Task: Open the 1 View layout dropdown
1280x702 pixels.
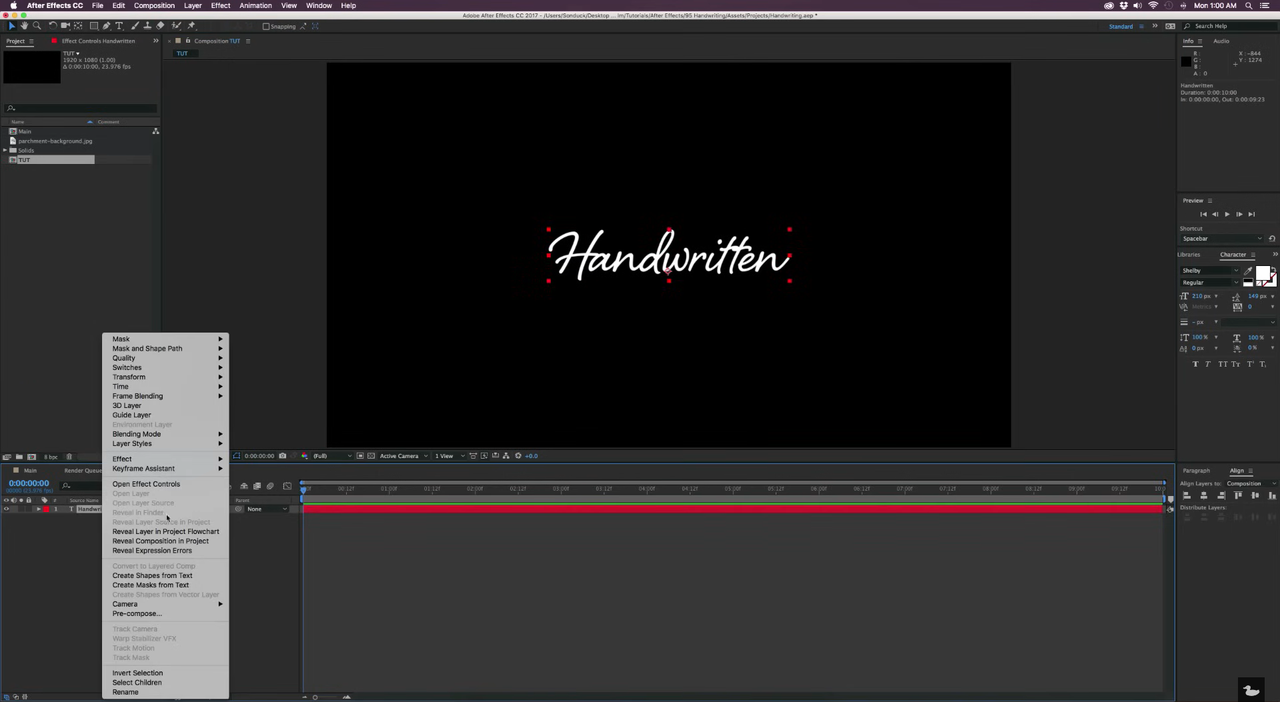Action: point(447,456)
